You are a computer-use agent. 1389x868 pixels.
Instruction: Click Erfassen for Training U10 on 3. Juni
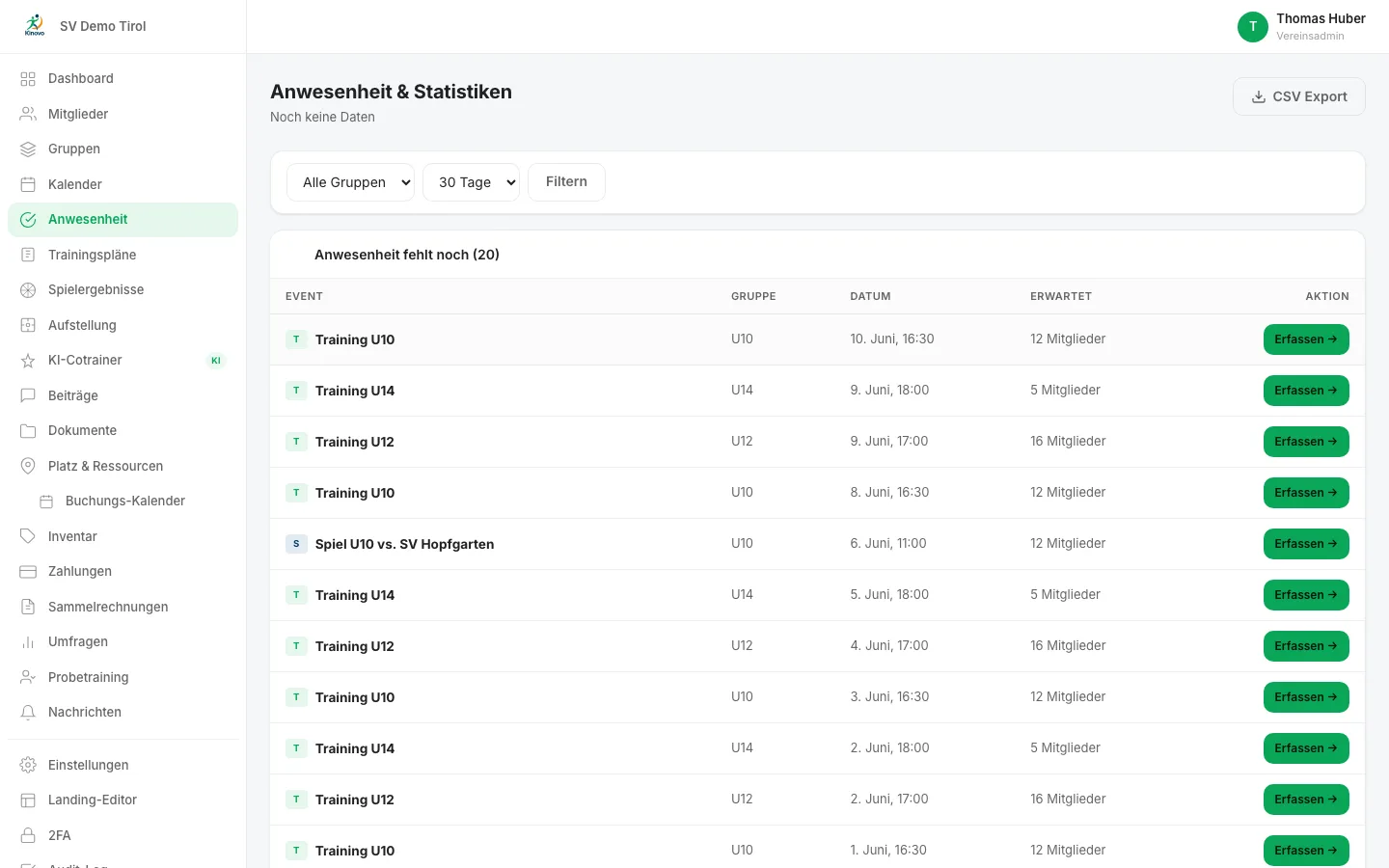[x=1306, y=697]
